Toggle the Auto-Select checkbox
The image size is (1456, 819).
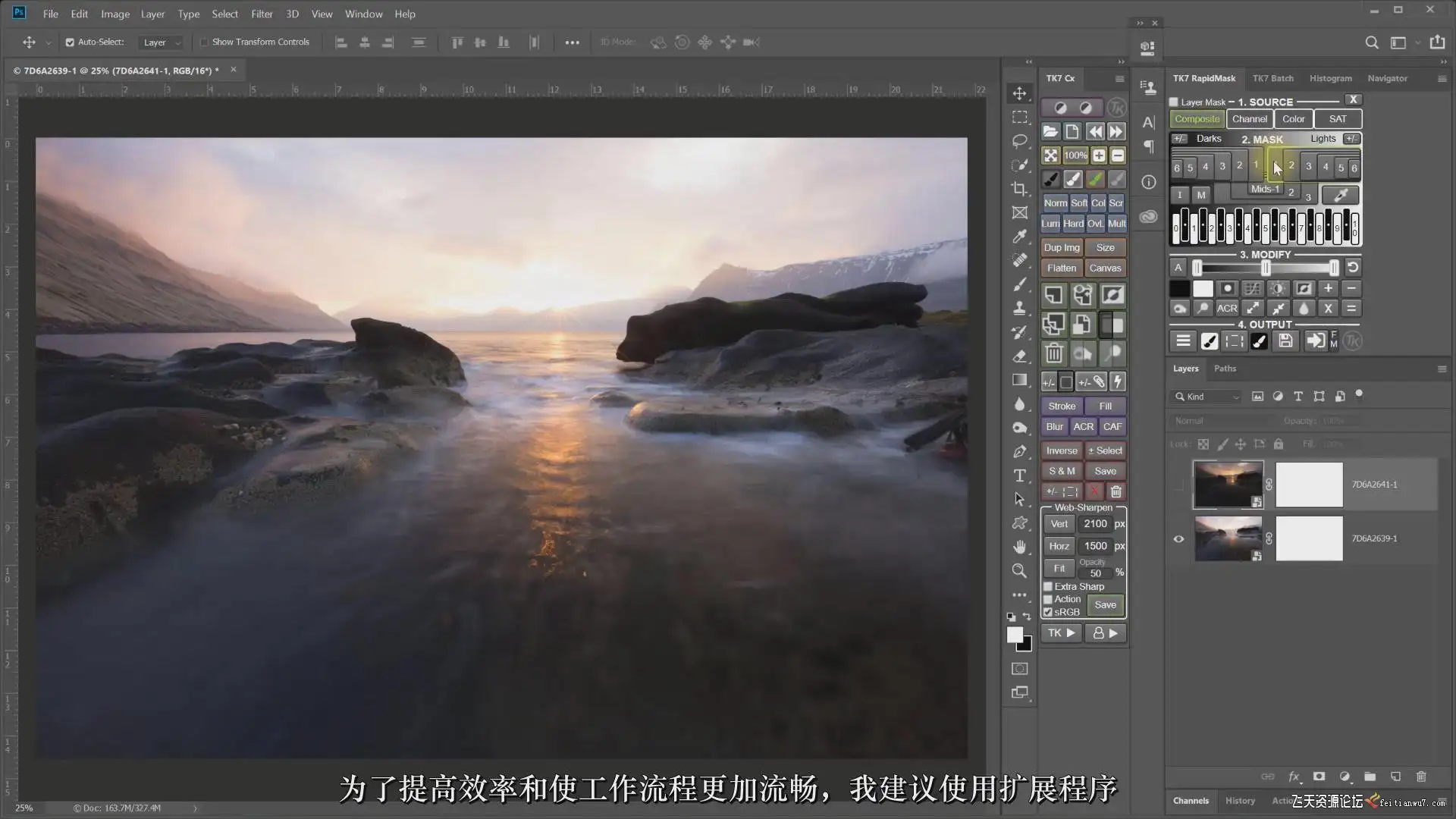(x=70, y=42)
